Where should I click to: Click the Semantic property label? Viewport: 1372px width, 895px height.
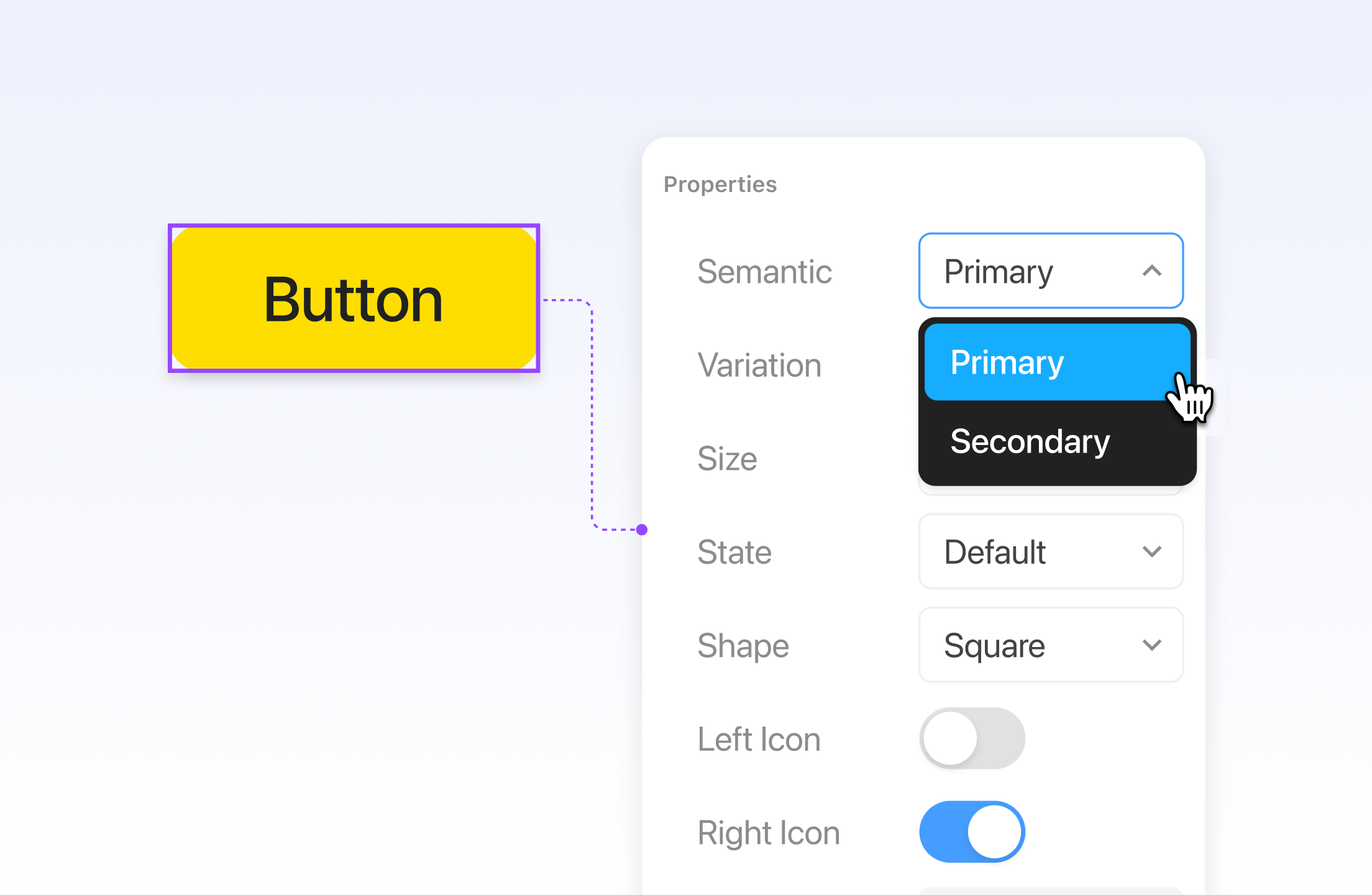pyautogui.click(x=764, y=272)
